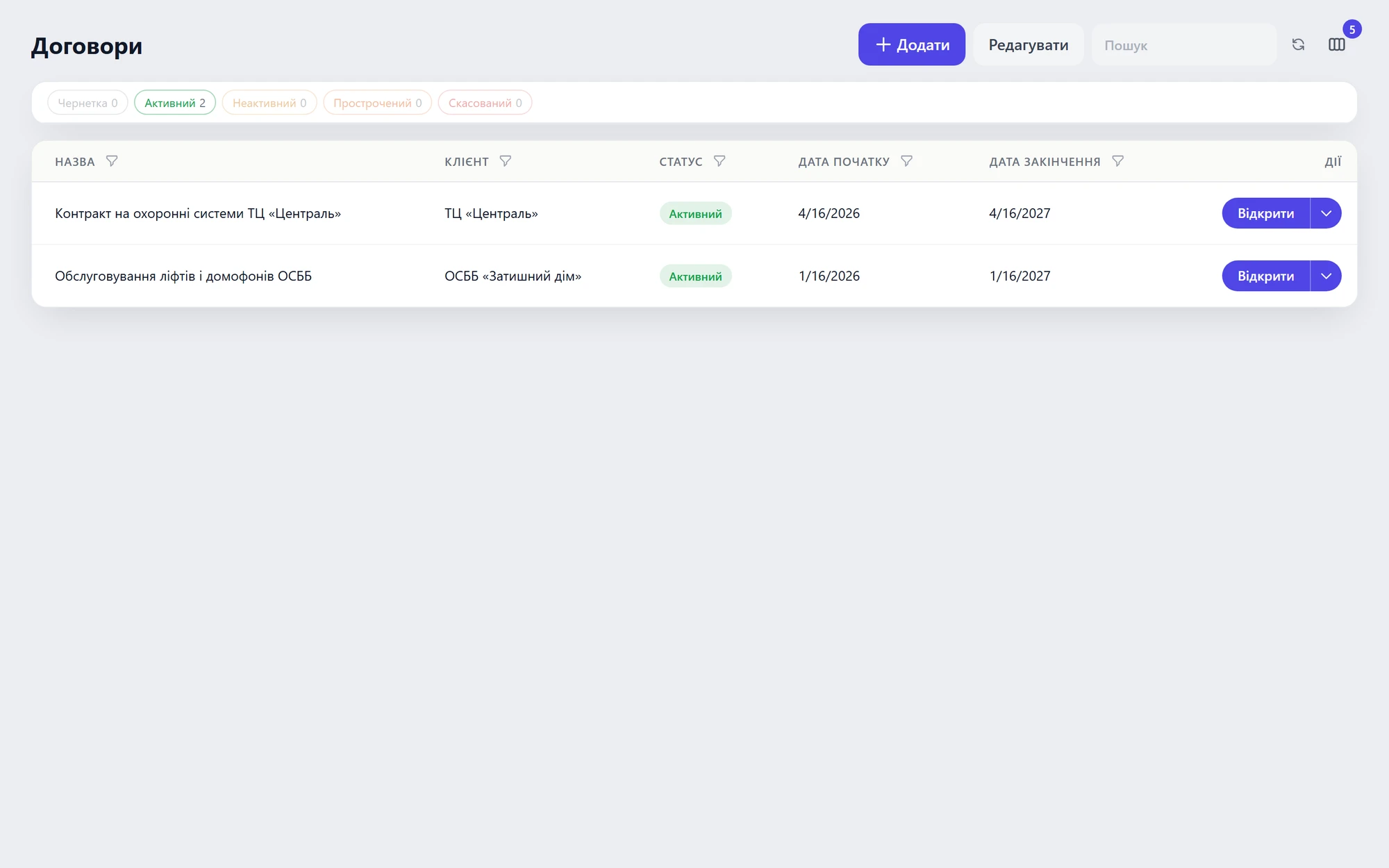The image size is (1389, 868).
Task: Open the ТЦ «Централь» contract via Відкрити
Action: (1265, 213)
